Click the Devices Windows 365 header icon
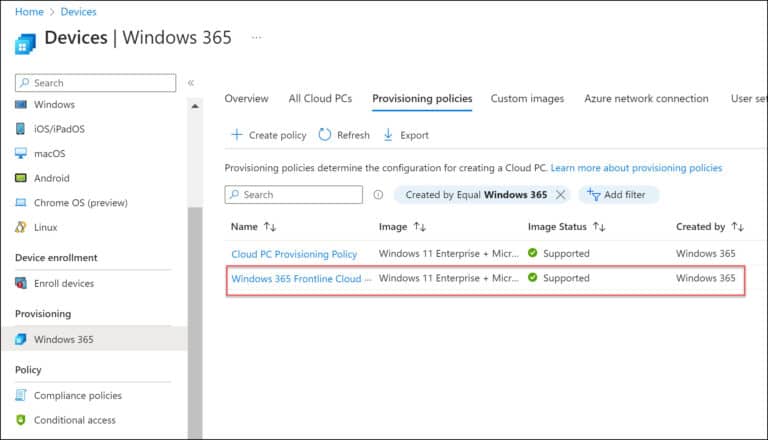Screen dimensions: 768x440 (25, 44)
